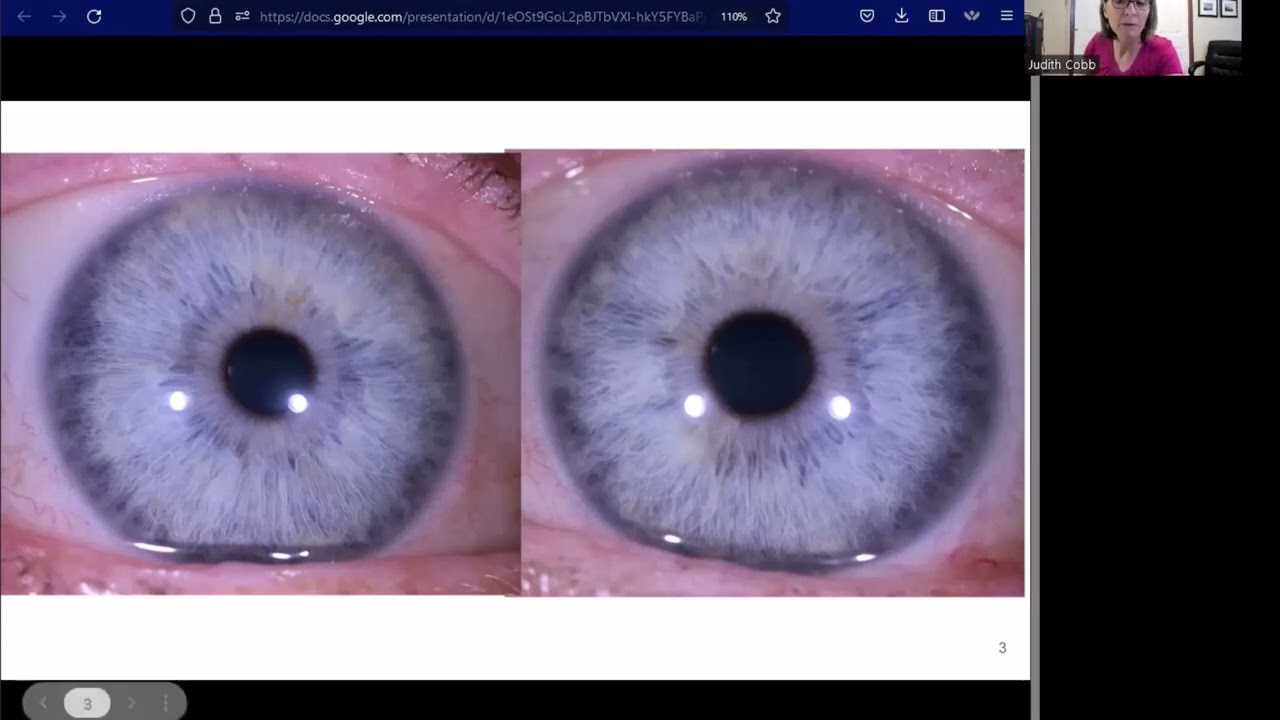
Task: Advance to next slide arrow
Action: 131,703
